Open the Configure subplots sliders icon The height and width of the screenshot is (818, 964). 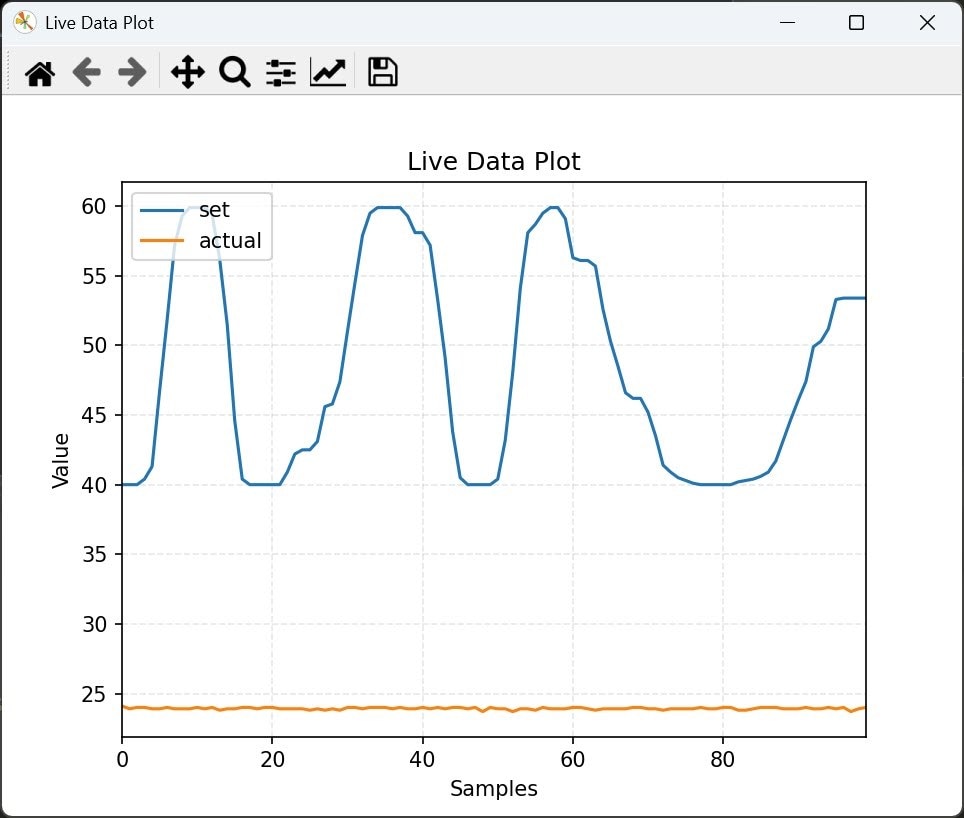pos(281,73)
